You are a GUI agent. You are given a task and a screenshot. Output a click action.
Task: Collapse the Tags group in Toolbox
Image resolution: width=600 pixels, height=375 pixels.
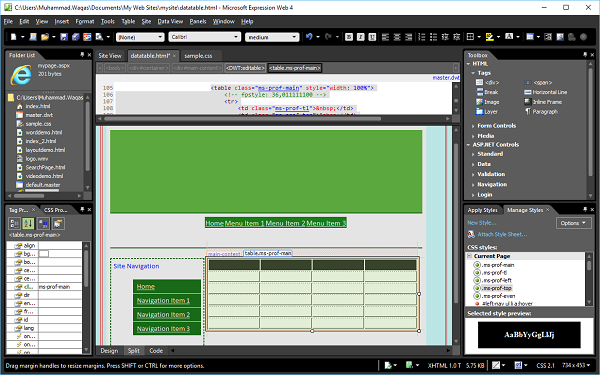[473, 73]
